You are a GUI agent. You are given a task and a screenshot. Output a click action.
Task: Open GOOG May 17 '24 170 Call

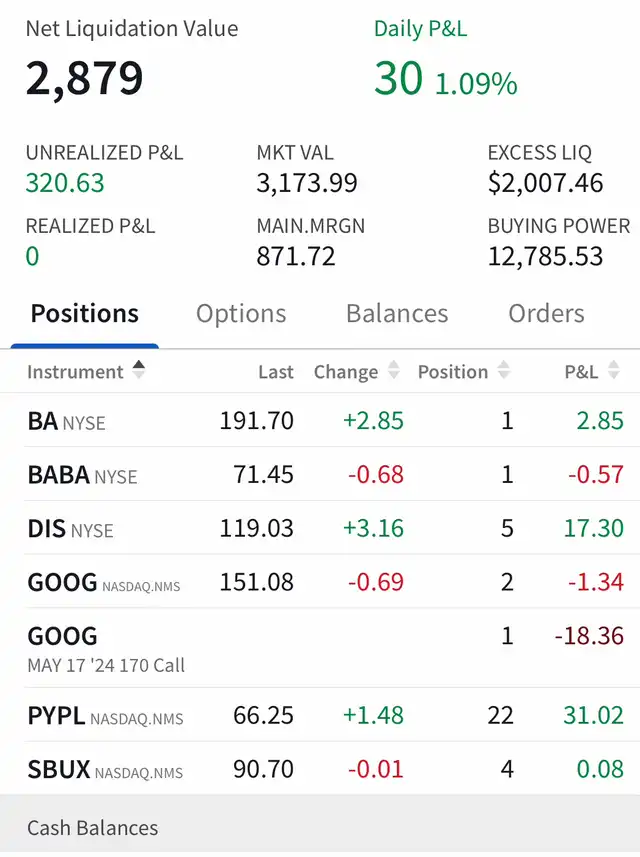coord(320,648)
